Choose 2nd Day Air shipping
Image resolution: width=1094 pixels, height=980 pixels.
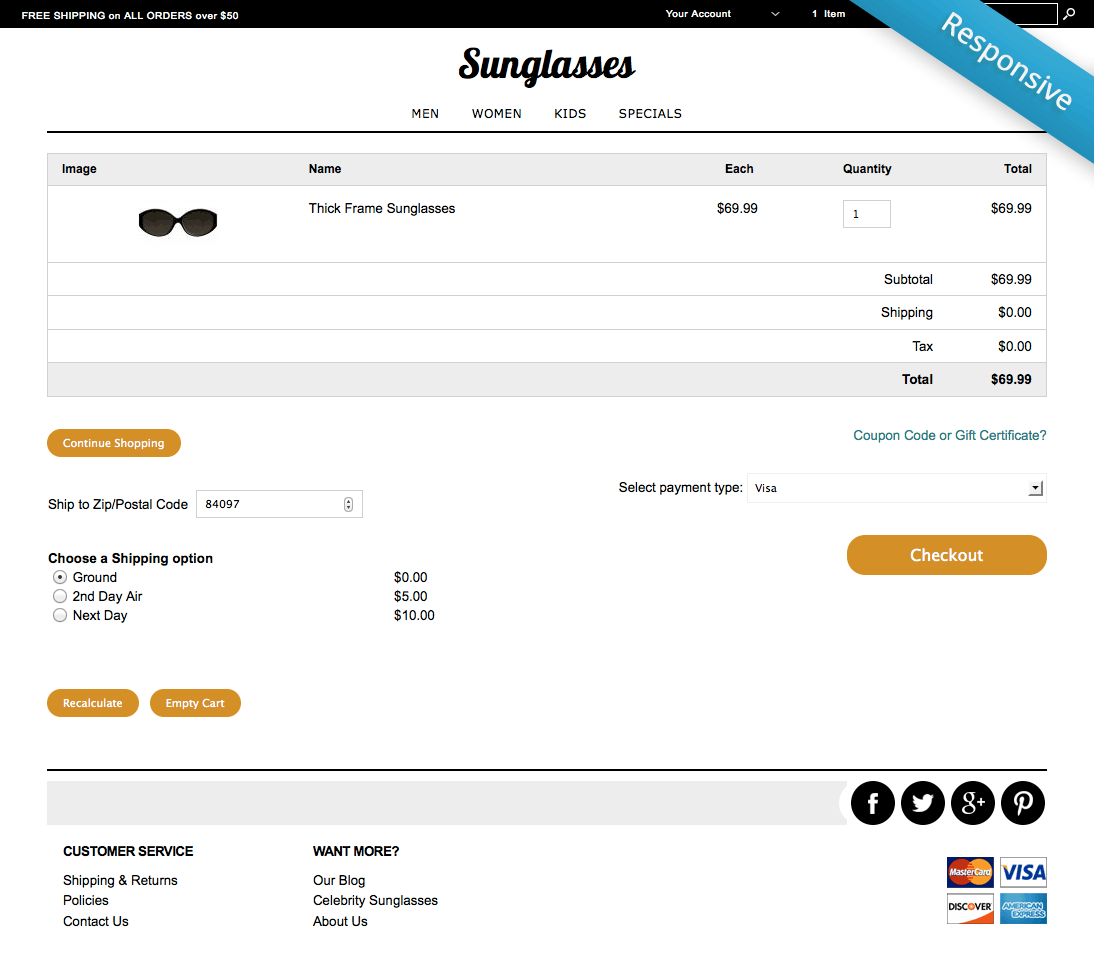60,596
